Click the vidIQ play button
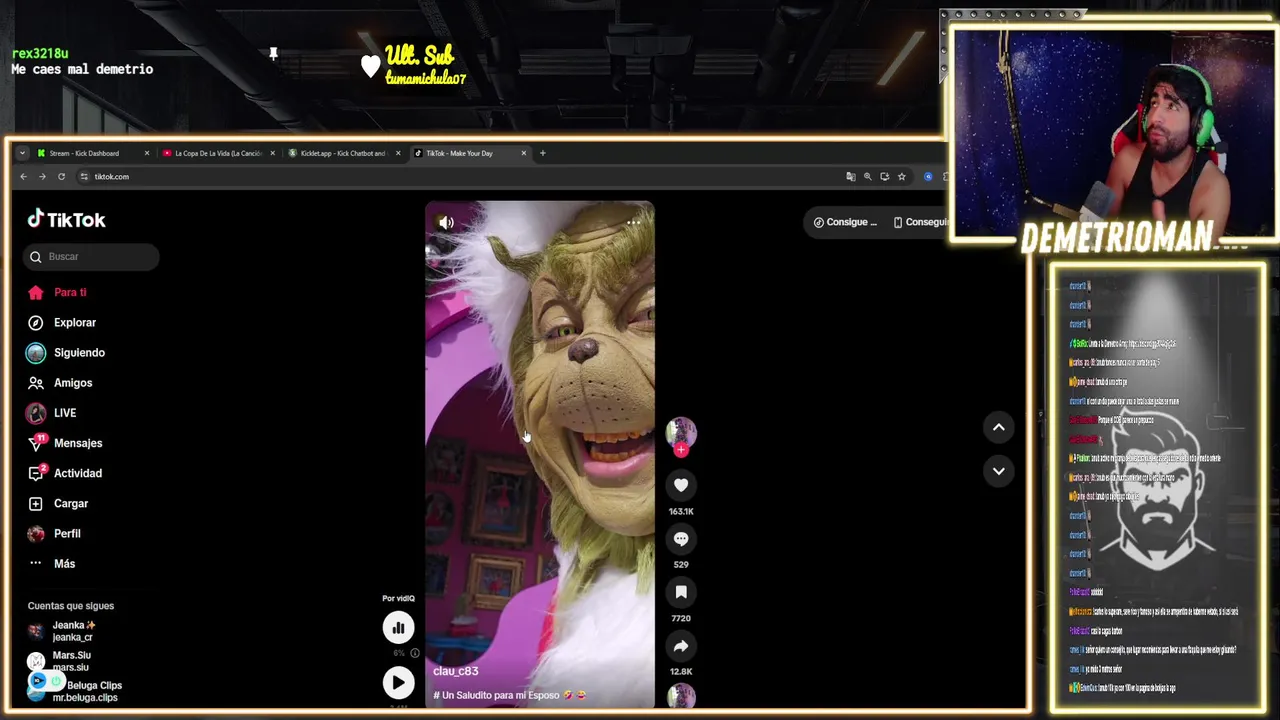Image resolution: width=1280 pixels, height=720 pixels. [398, 682]
